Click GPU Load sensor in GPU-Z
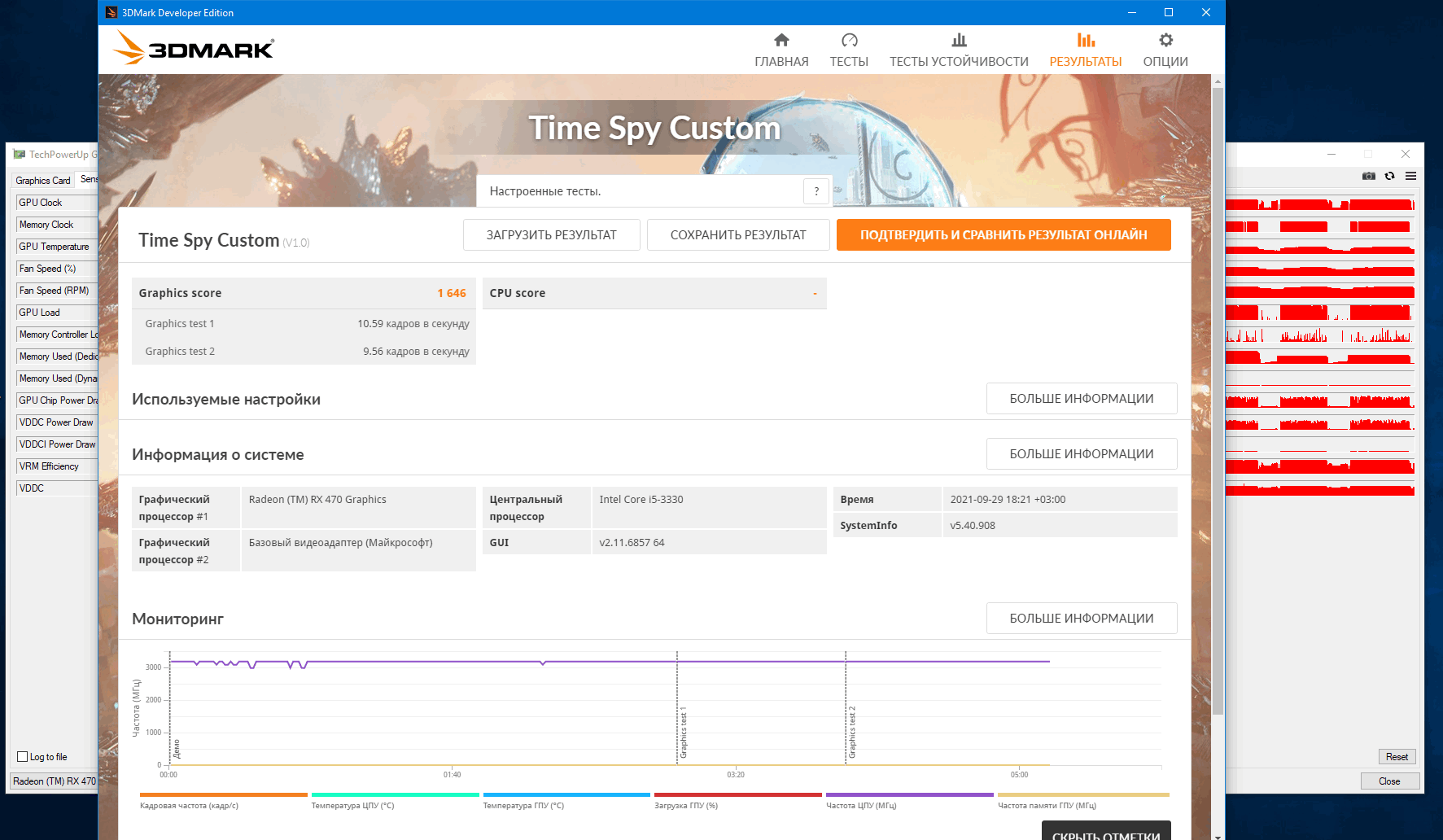Image resolution: width=1443 pixels, height=840 pixels. 57,313
